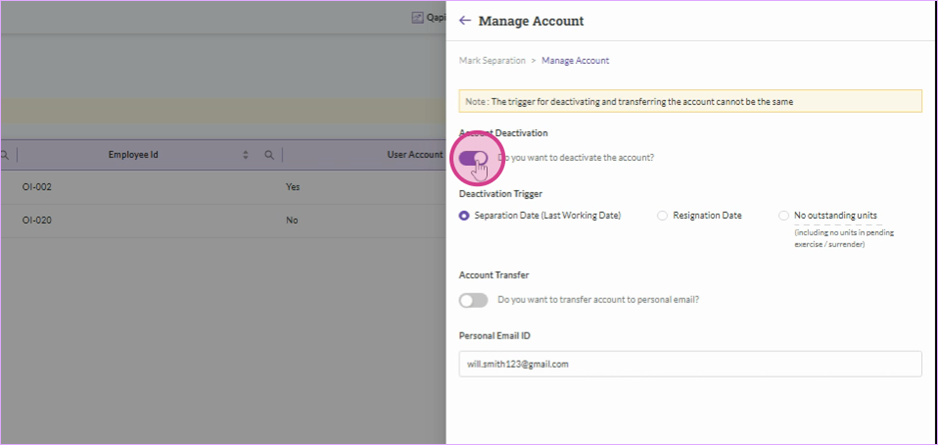Click the No value in User Account column

(x=291, y=221)
